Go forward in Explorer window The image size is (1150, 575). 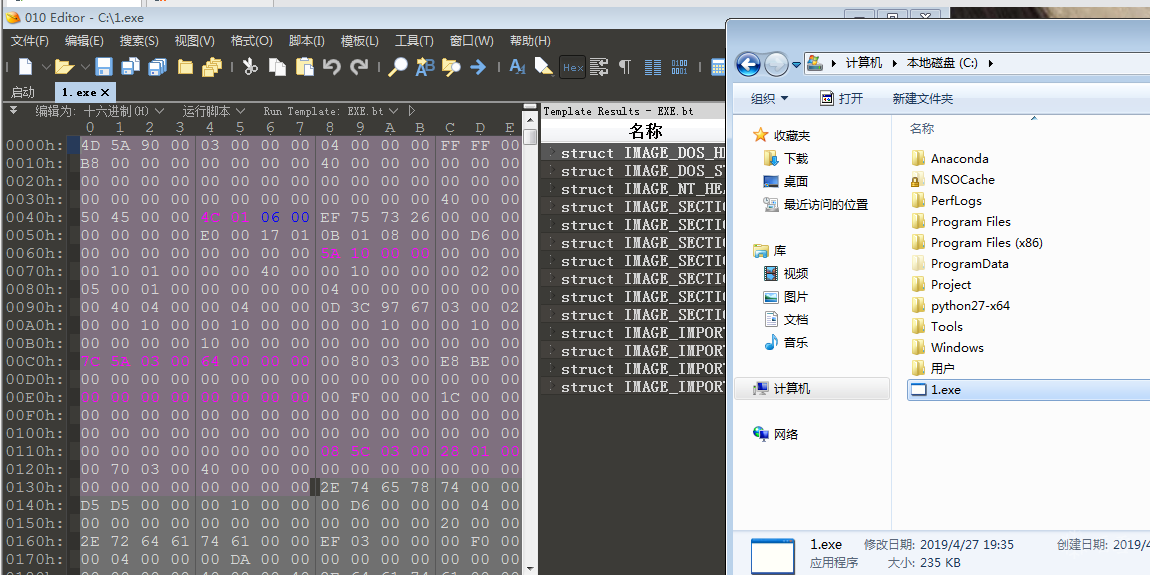pyautogui.click(x=776, y=65)
